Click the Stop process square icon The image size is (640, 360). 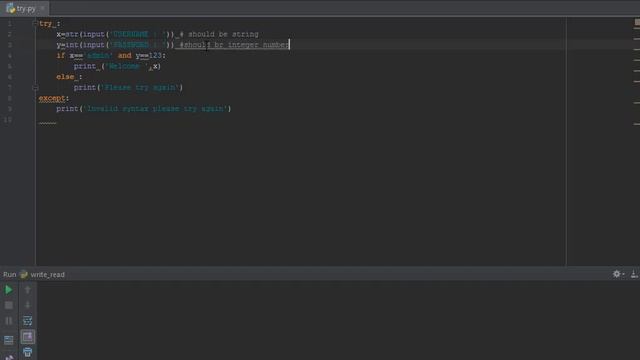coord(9,305)
